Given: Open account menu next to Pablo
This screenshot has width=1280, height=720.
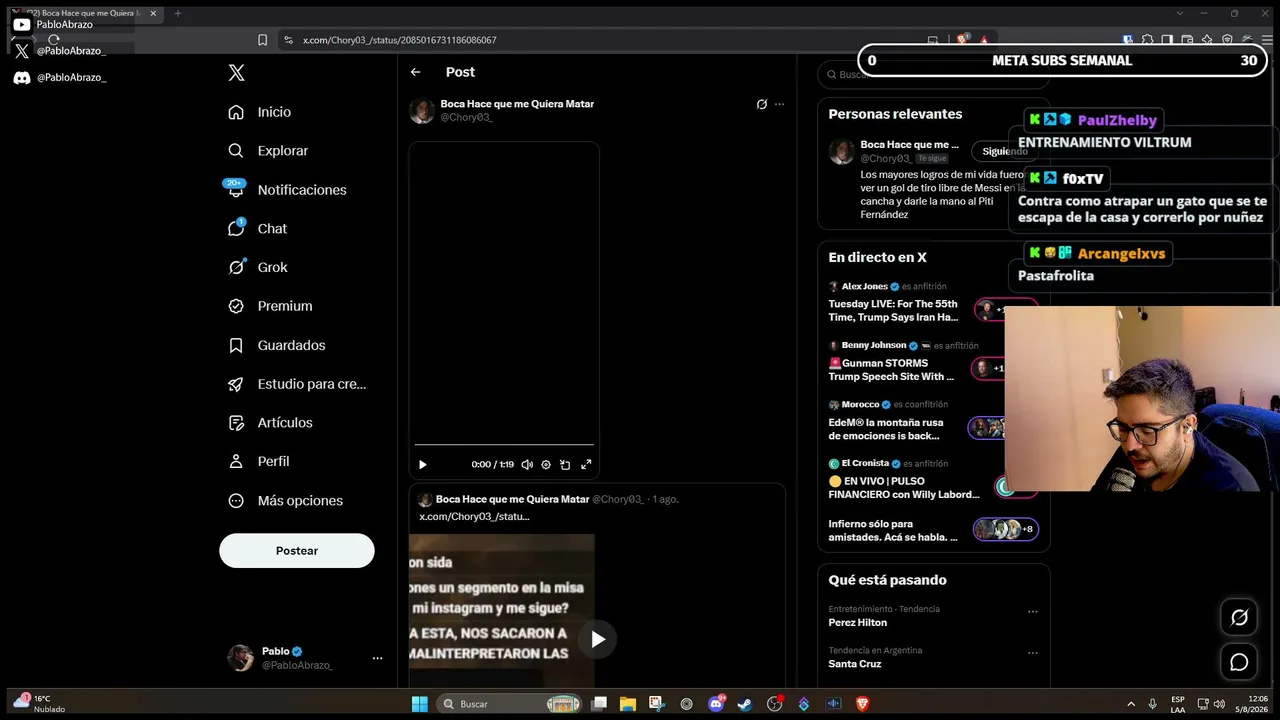Looking at the screenshot, I should click(377, 658).
